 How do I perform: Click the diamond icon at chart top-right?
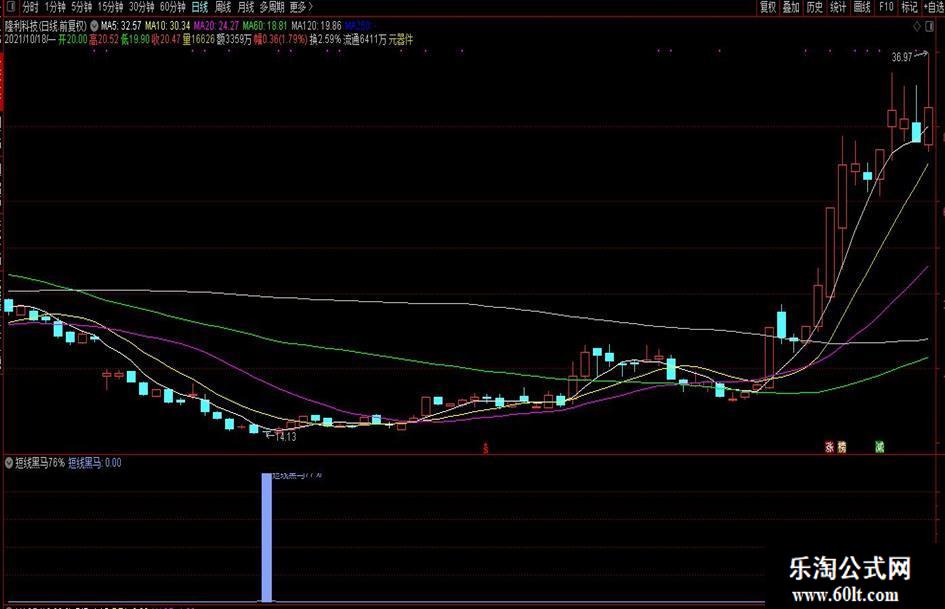point(917,27)
